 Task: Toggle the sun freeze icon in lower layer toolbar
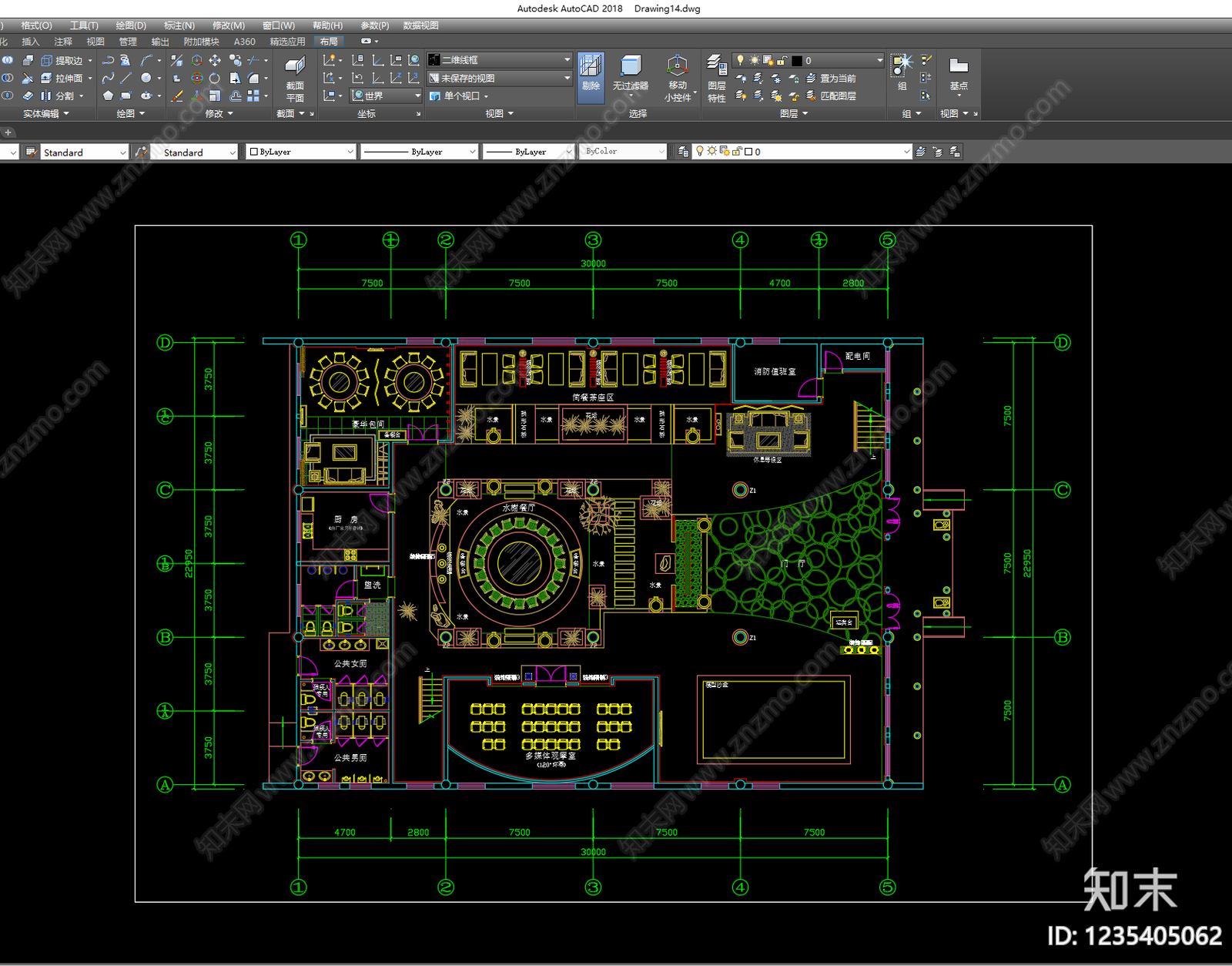pos(712,152)
